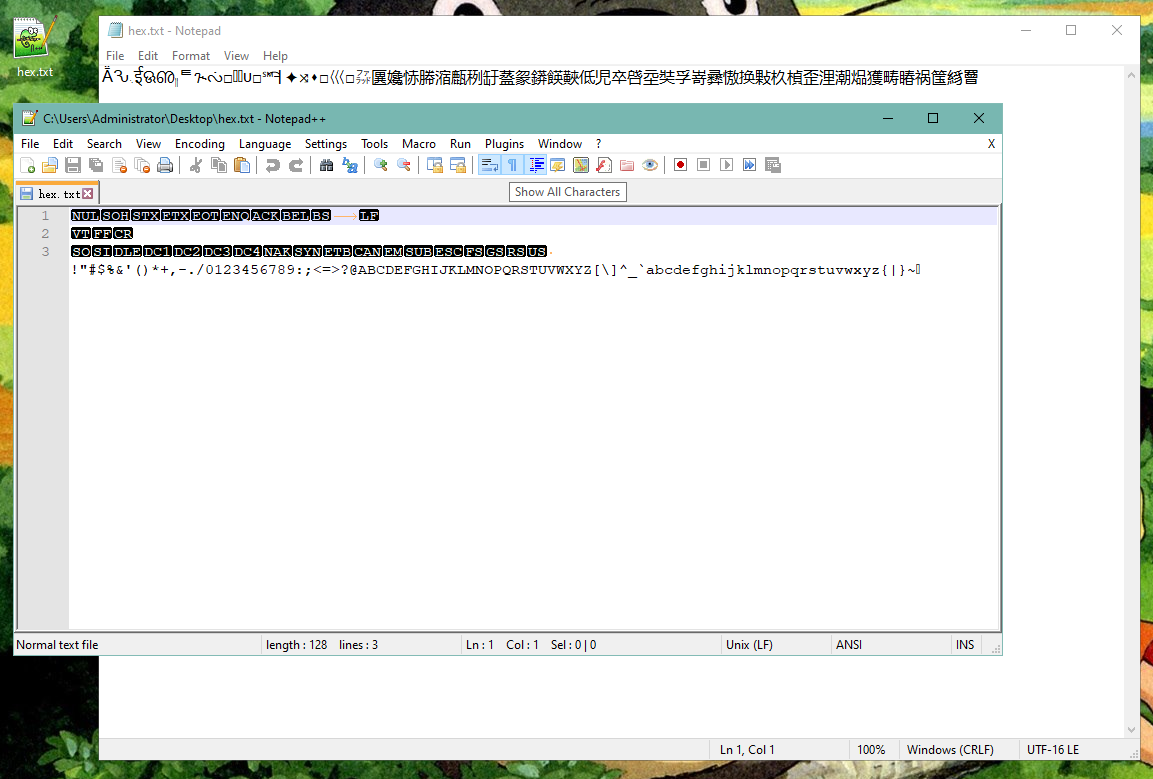Click the Ln : 1 Col : 1 status text
This screenshot has height=779, width=1153.
pyautogui.click(x=502, y=644)
